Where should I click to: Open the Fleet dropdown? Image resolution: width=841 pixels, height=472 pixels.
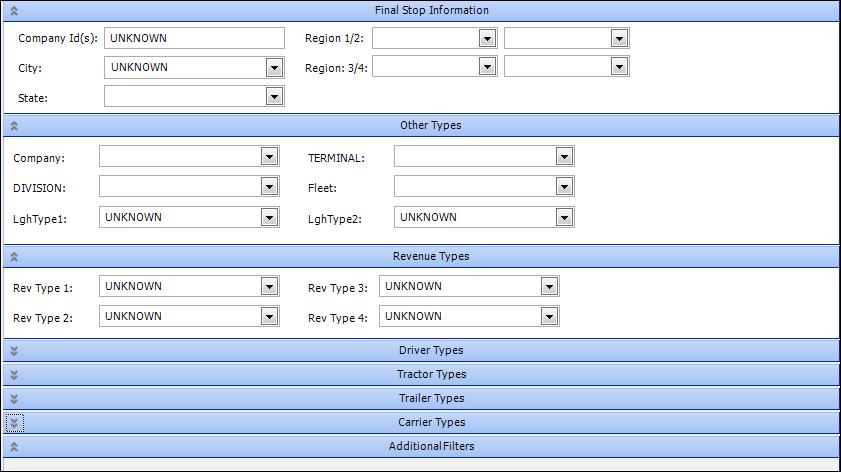point(564,187)
